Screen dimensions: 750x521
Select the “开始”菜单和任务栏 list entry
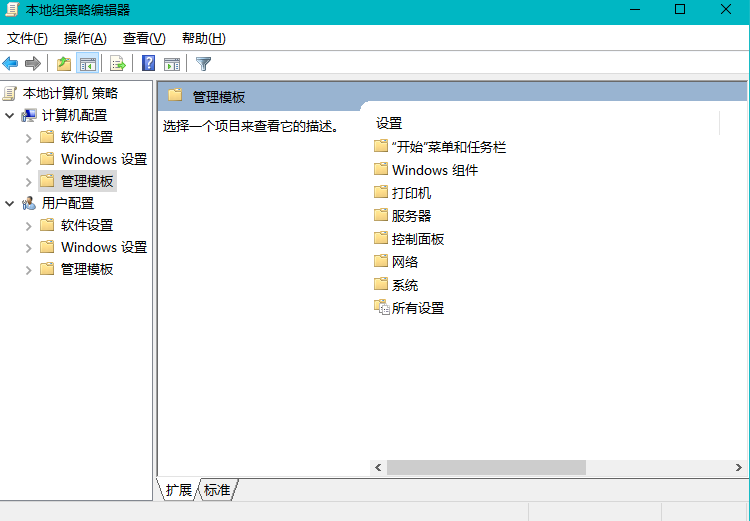449,147
